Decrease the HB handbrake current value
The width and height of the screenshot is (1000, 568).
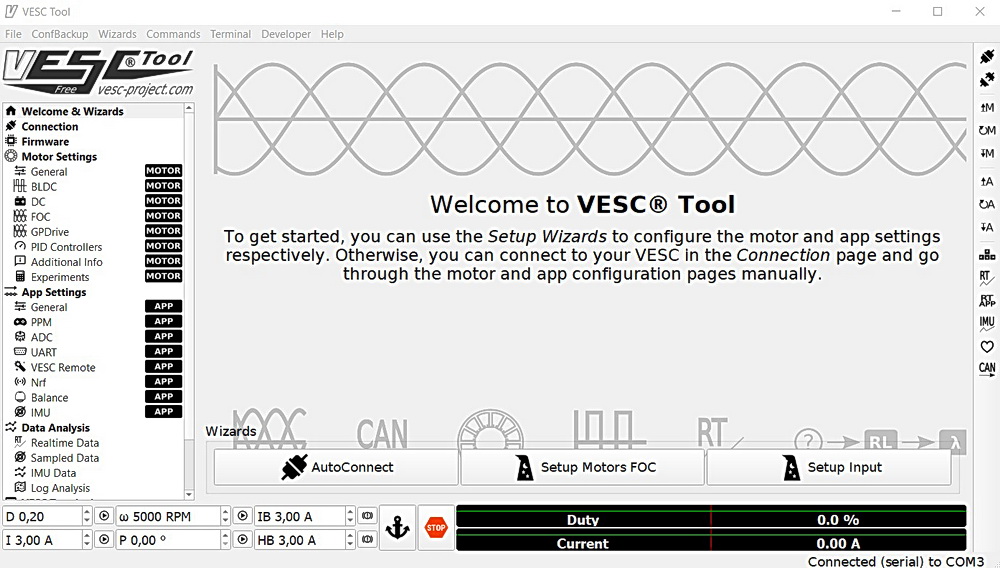click(350, 545)
